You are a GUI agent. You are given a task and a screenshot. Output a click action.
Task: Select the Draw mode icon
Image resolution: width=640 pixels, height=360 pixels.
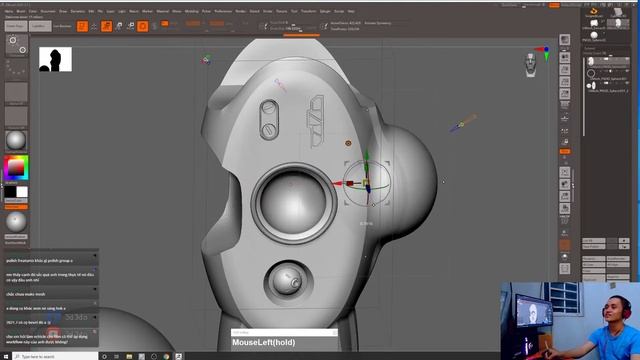(94, 26)
